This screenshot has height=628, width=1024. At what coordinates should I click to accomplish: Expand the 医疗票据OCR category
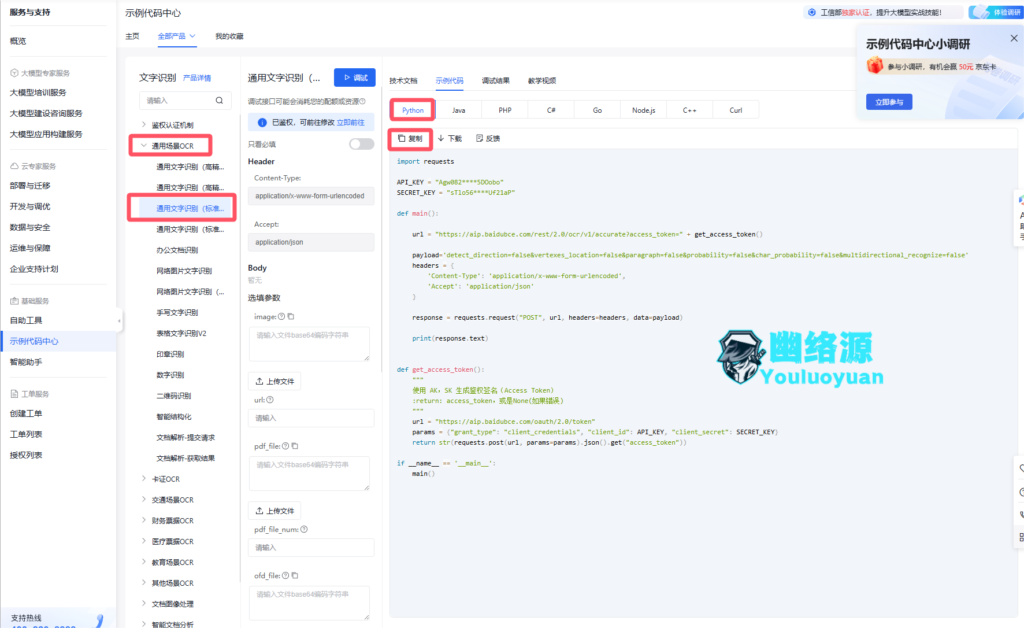pyautogui.click(x=144, y=541)
